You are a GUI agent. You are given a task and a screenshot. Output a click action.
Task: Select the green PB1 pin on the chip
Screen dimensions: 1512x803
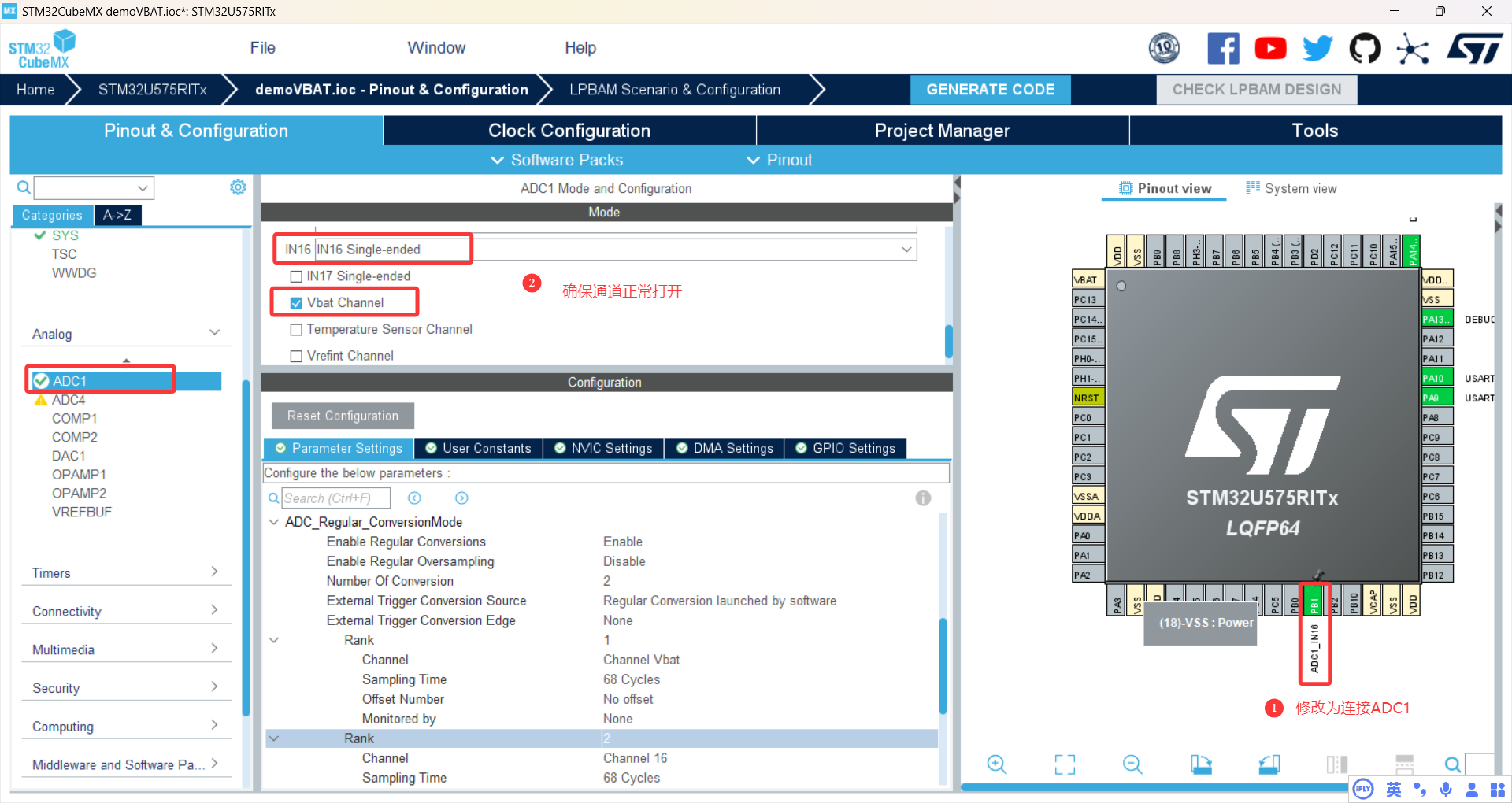click(1314, 600)
